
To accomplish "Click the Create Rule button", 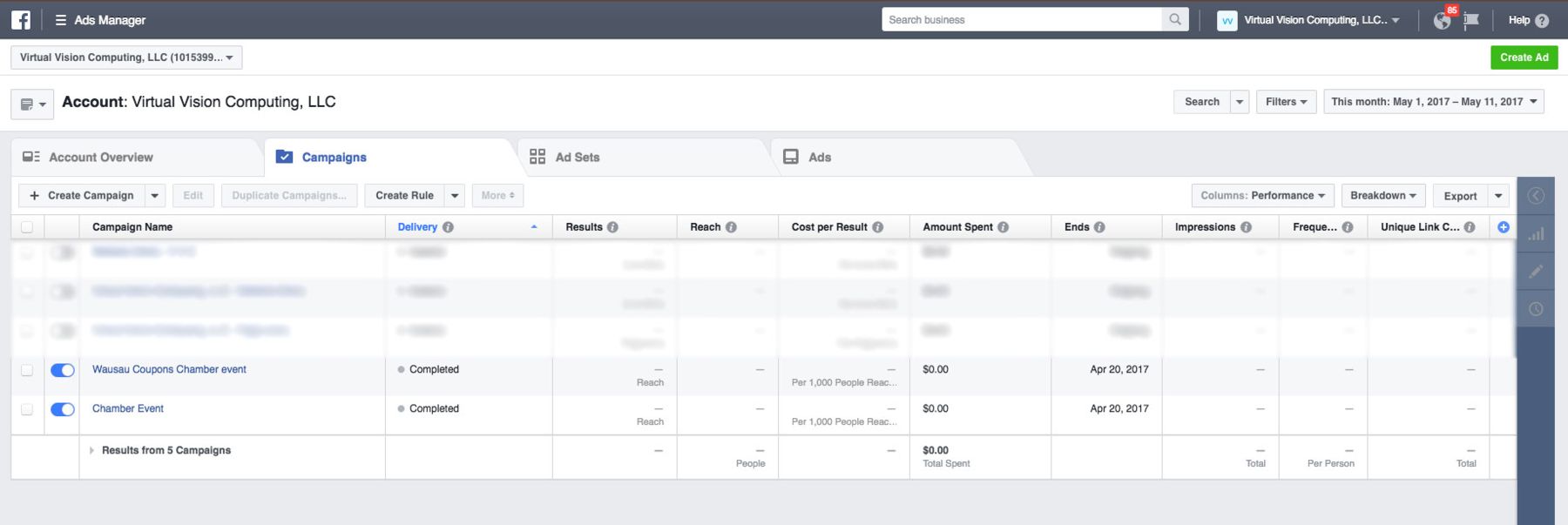I will point(404,196).
